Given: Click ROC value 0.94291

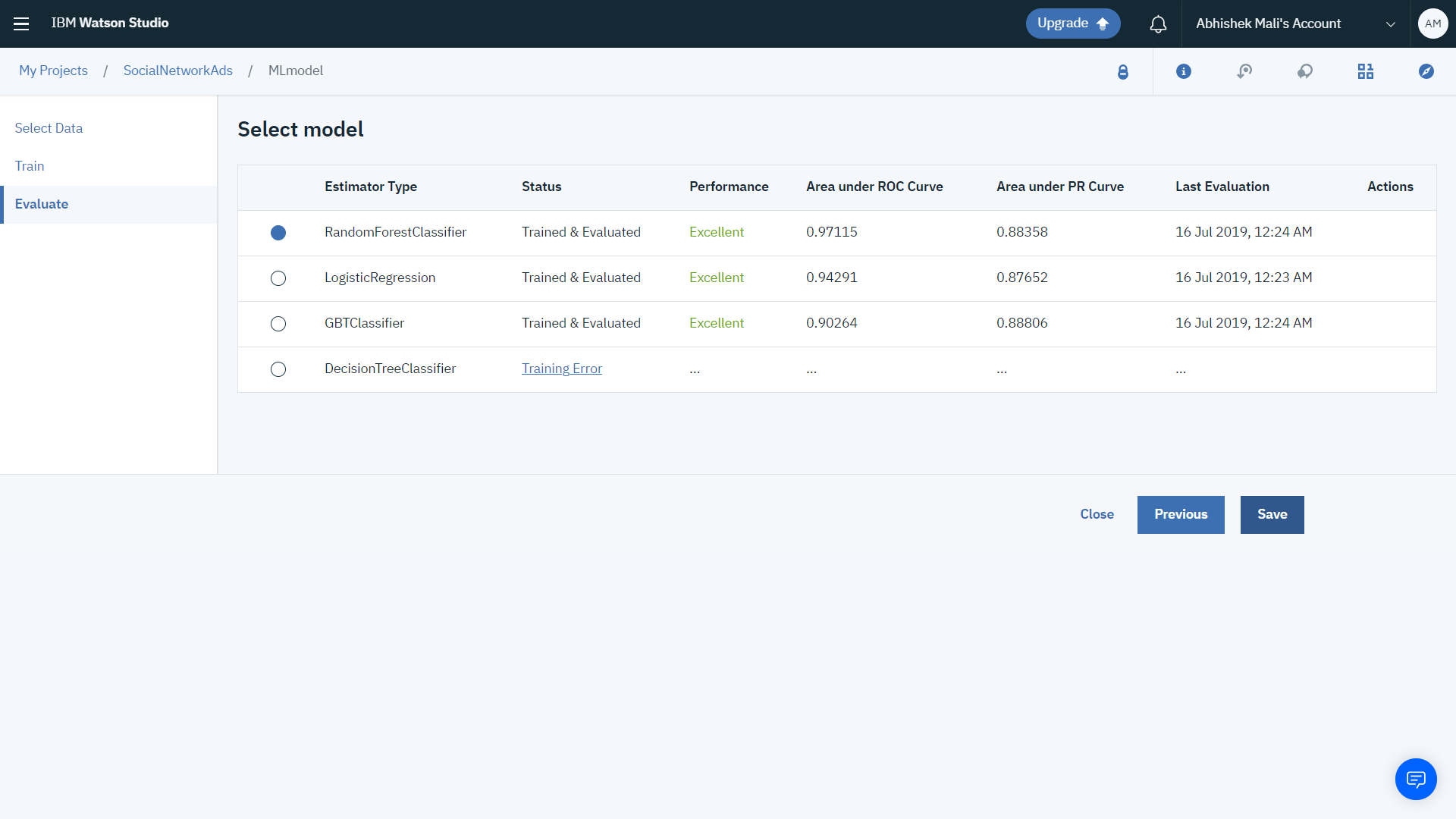Looking at the screenshot, I should (831, 278).
